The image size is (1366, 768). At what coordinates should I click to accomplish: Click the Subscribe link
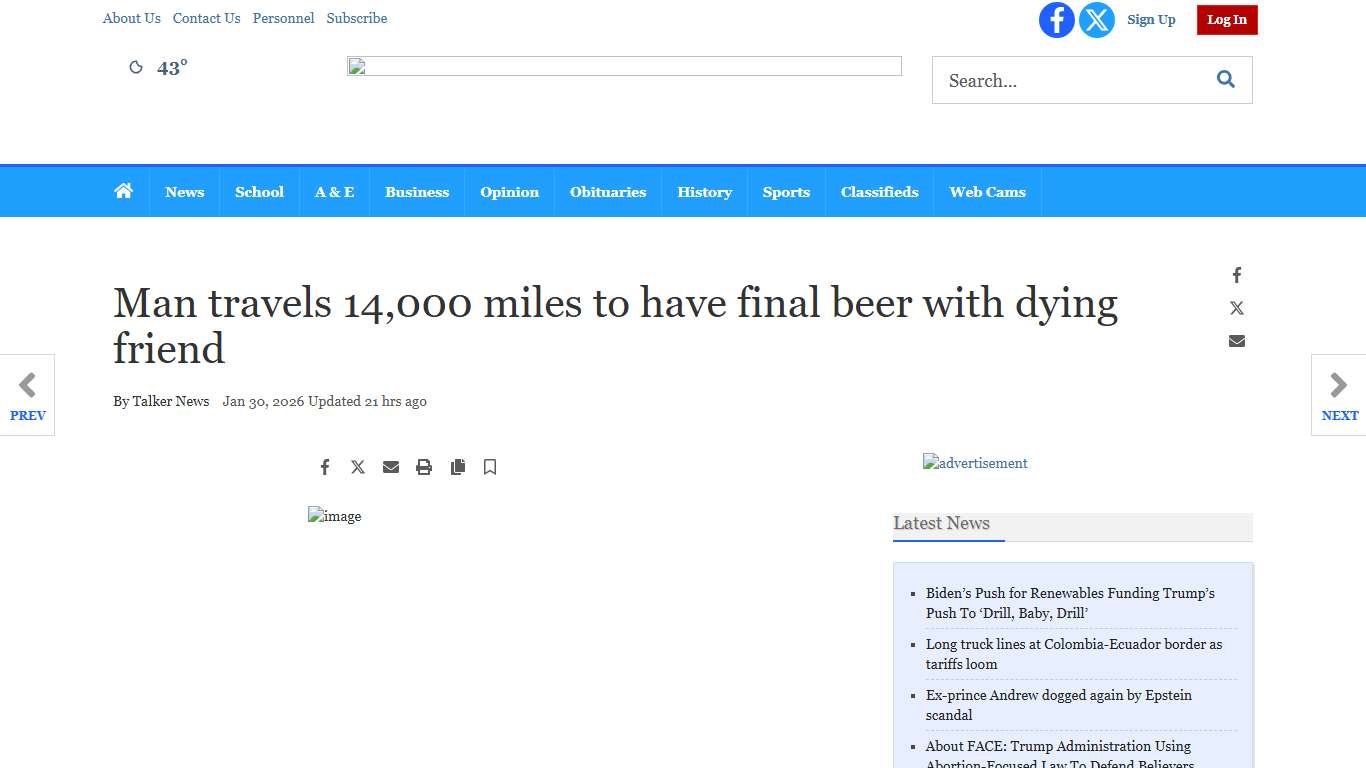tap(357, 18)
